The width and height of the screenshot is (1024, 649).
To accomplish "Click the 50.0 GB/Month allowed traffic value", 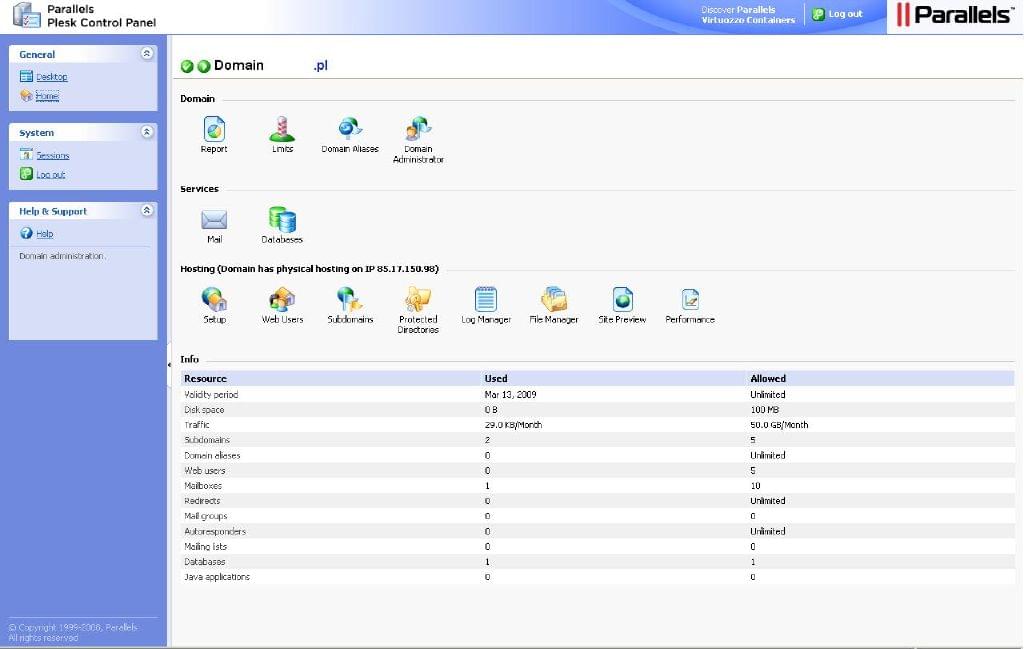I will [x=779, y=425].
